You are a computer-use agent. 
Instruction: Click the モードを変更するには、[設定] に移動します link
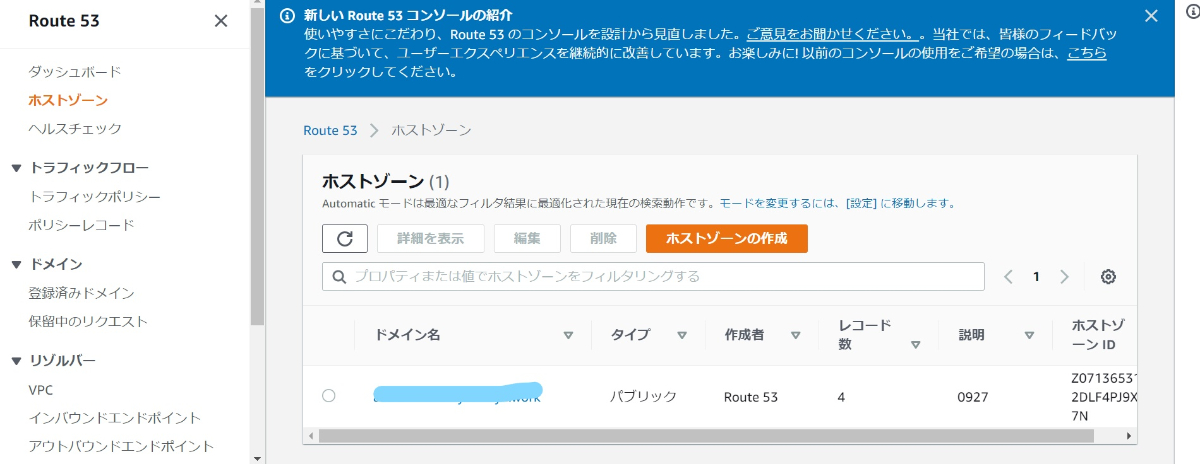[837, 203]
